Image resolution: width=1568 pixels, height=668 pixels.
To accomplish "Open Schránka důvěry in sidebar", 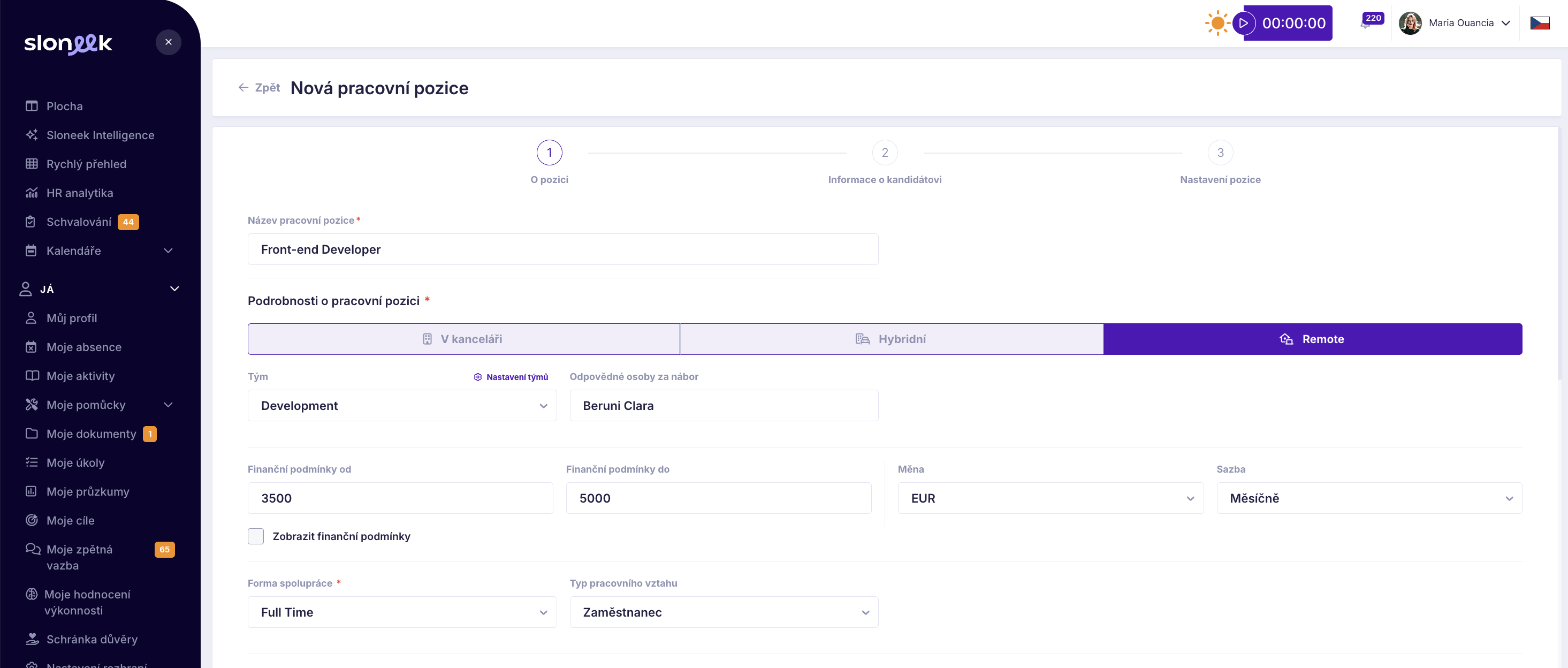I will 92,639.
